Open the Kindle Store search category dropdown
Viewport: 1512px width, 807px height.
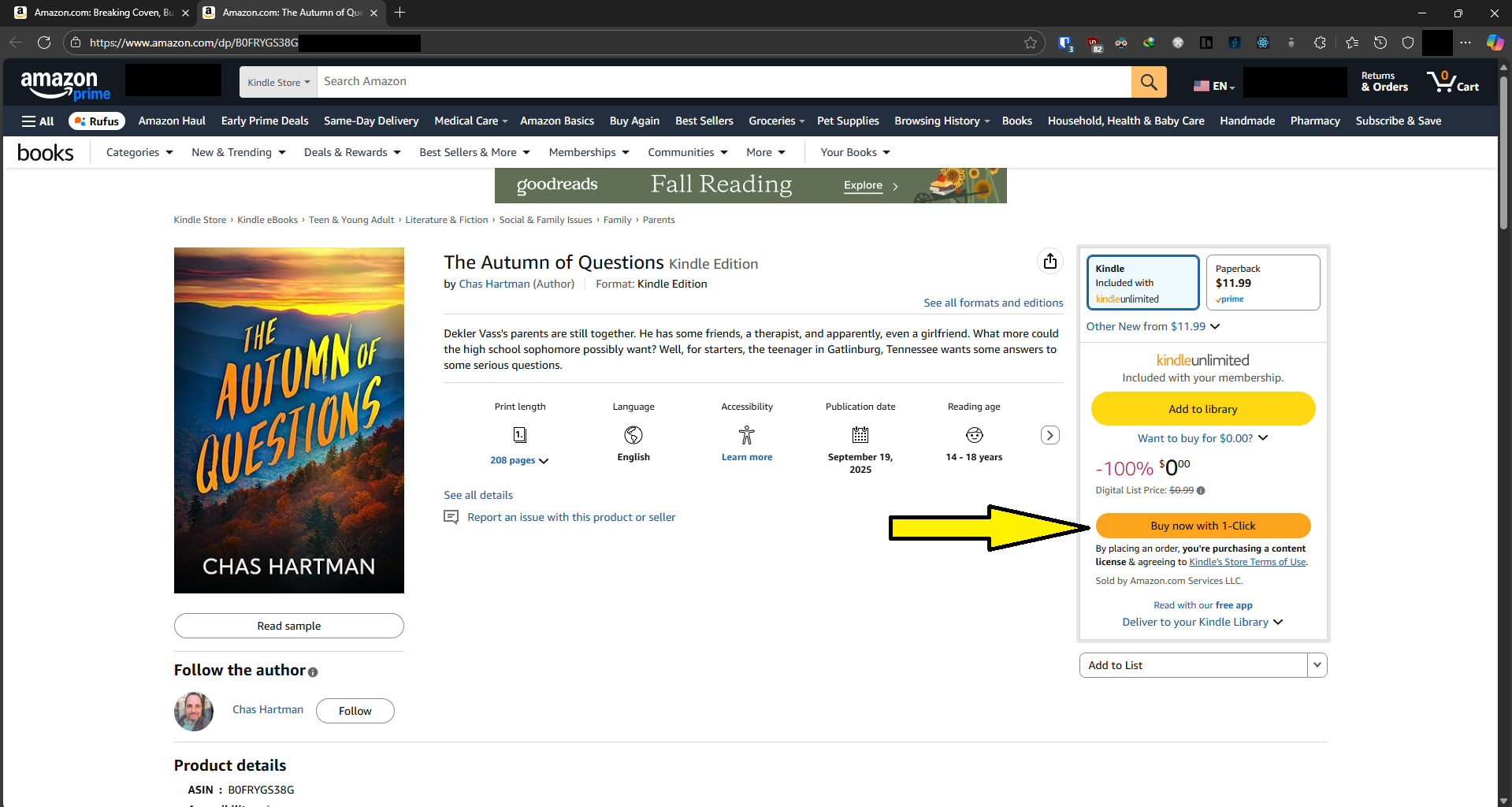coord(277,82)
